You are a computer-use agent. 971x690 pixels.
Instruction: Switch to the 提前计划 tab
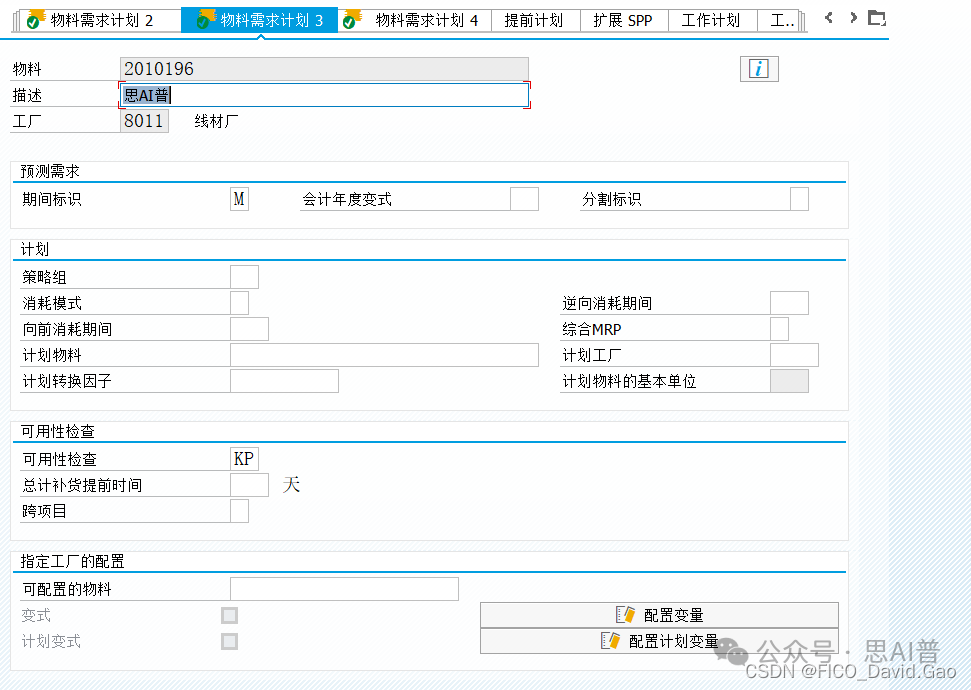coord(536,18)
